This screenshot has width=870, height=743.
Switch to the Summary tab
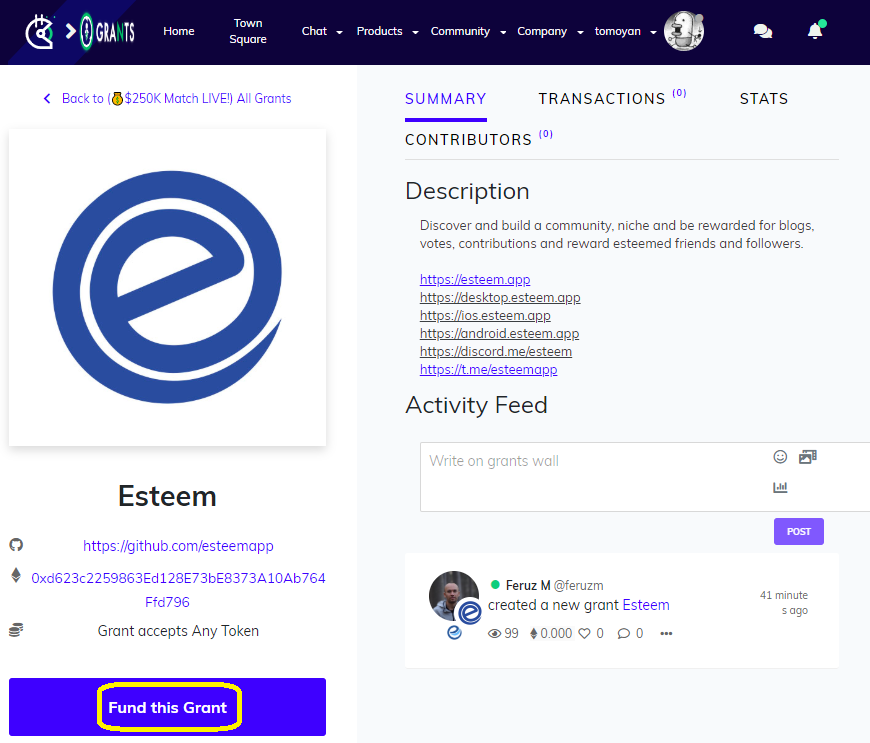pyautogui.click(x=446, y=99)
